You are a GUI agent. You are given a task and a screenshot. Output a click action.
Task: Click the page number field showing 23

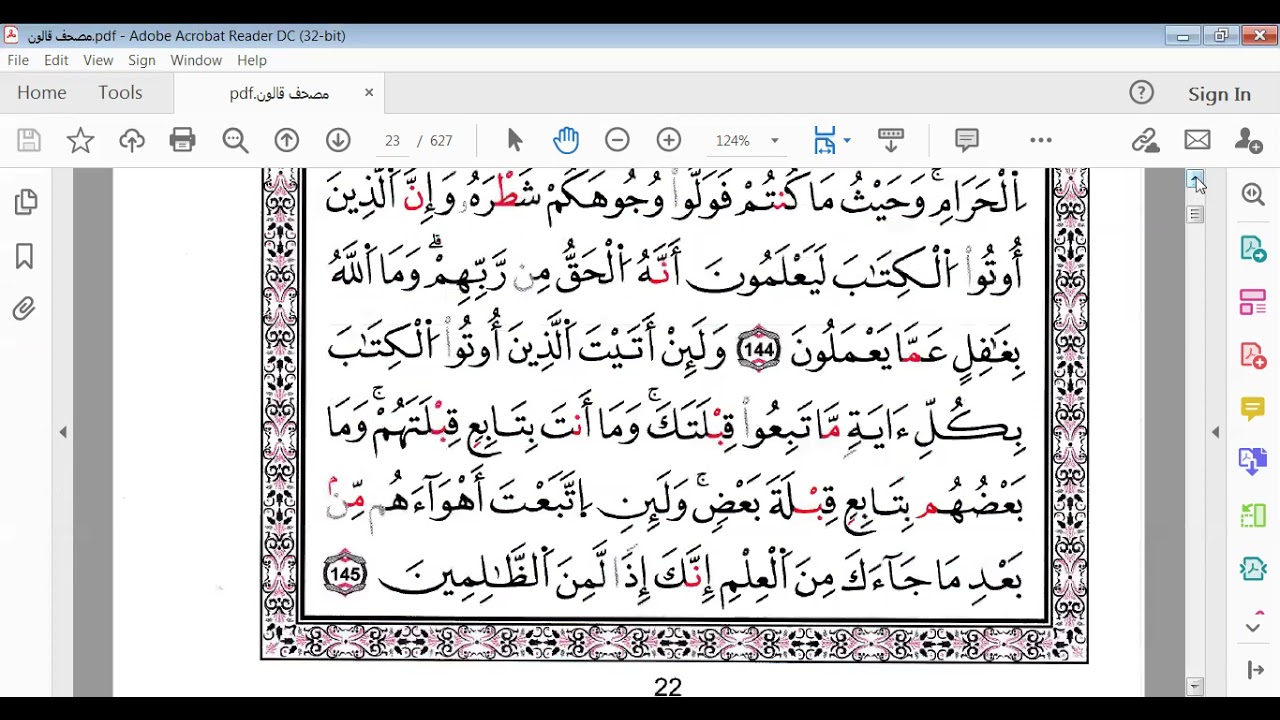point(391,141)
